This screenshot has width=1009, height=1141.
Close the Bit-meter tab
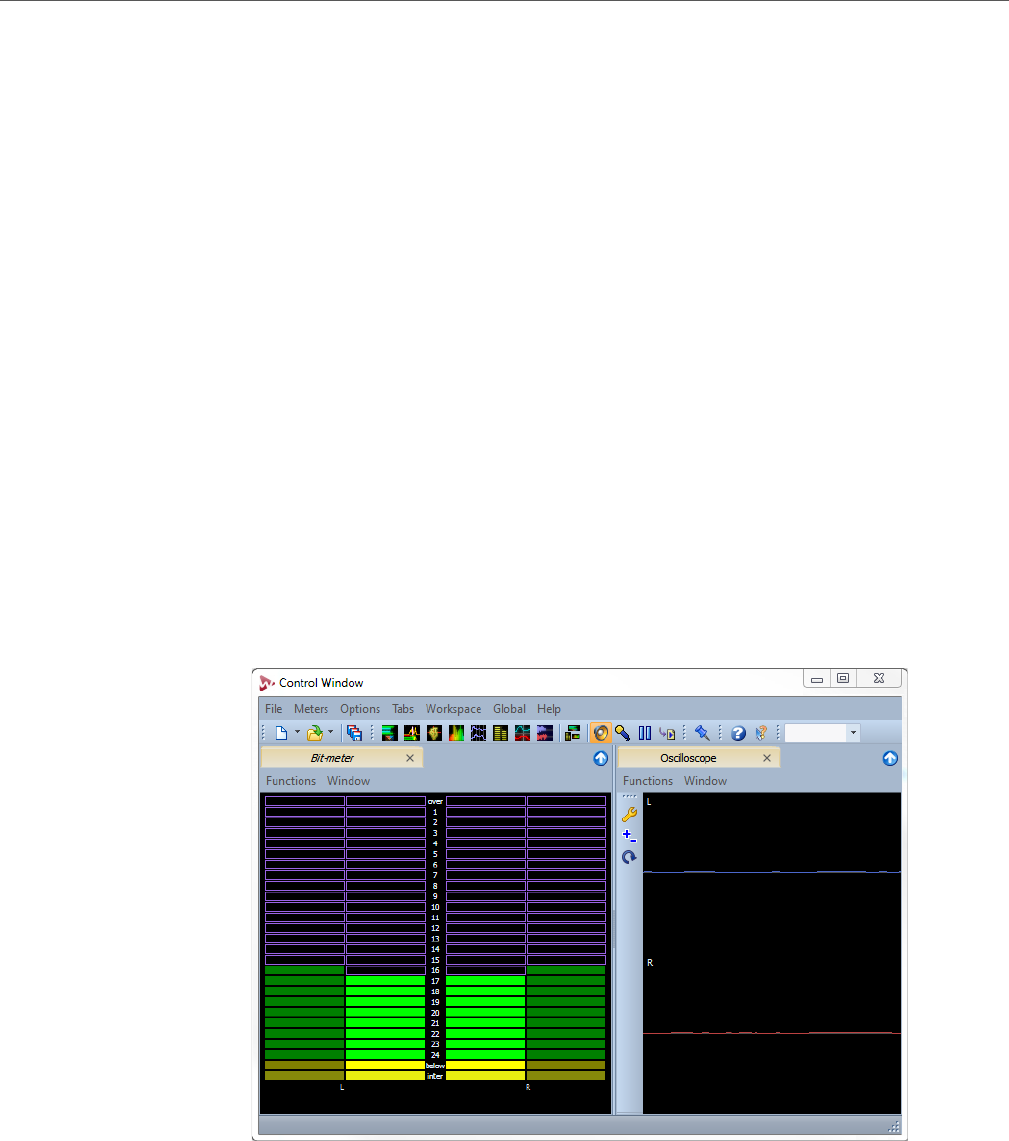(x=410, y=758)
